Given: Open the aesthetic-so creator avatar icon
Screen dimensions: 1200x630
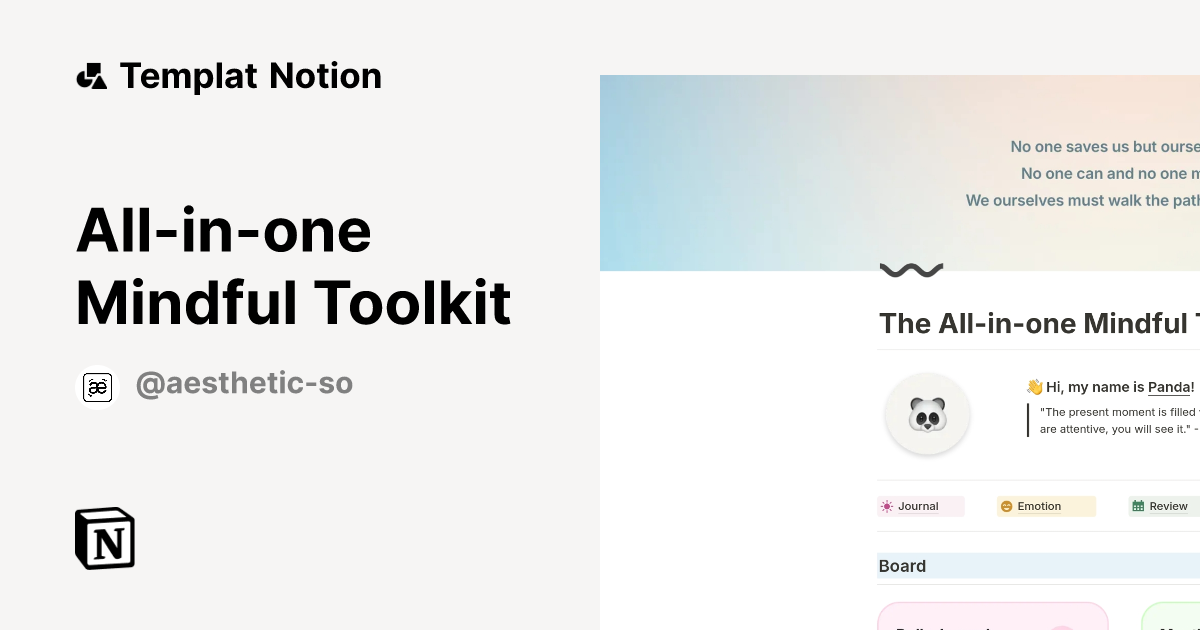Looking at the screenshot, I should click(98, 387).
